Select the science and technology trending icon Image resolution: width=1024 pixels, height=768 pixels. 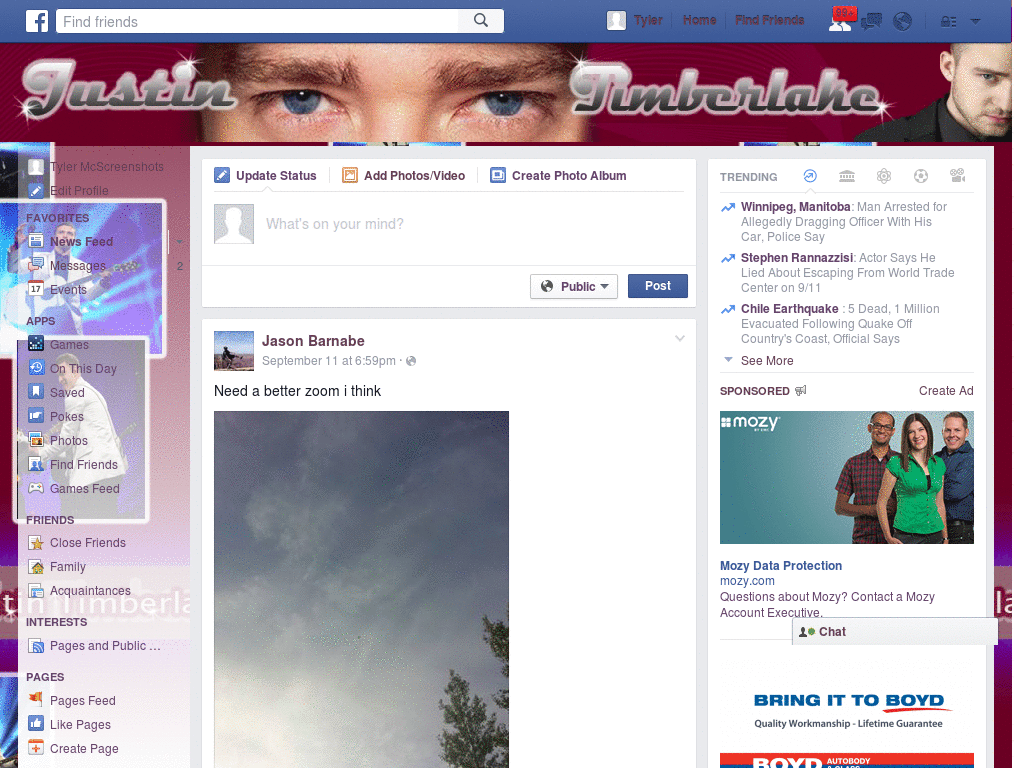point(884,176)
